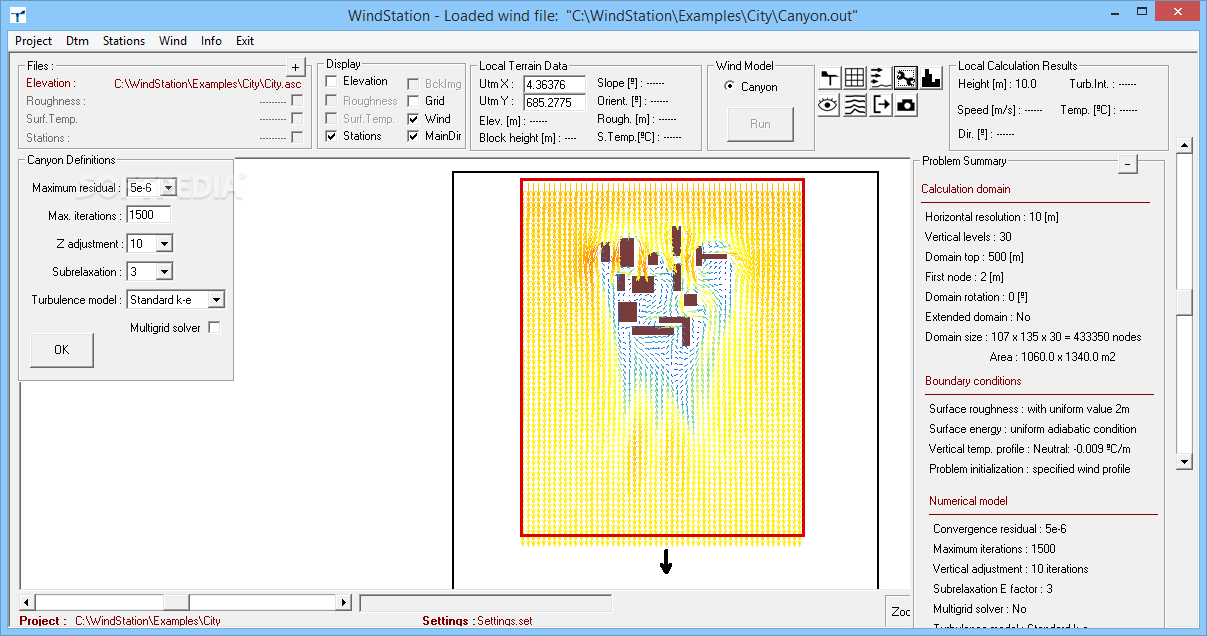Toggle the wrench settings icon
This screenshot has height=636, width=1207.
(x=906, y=78)
